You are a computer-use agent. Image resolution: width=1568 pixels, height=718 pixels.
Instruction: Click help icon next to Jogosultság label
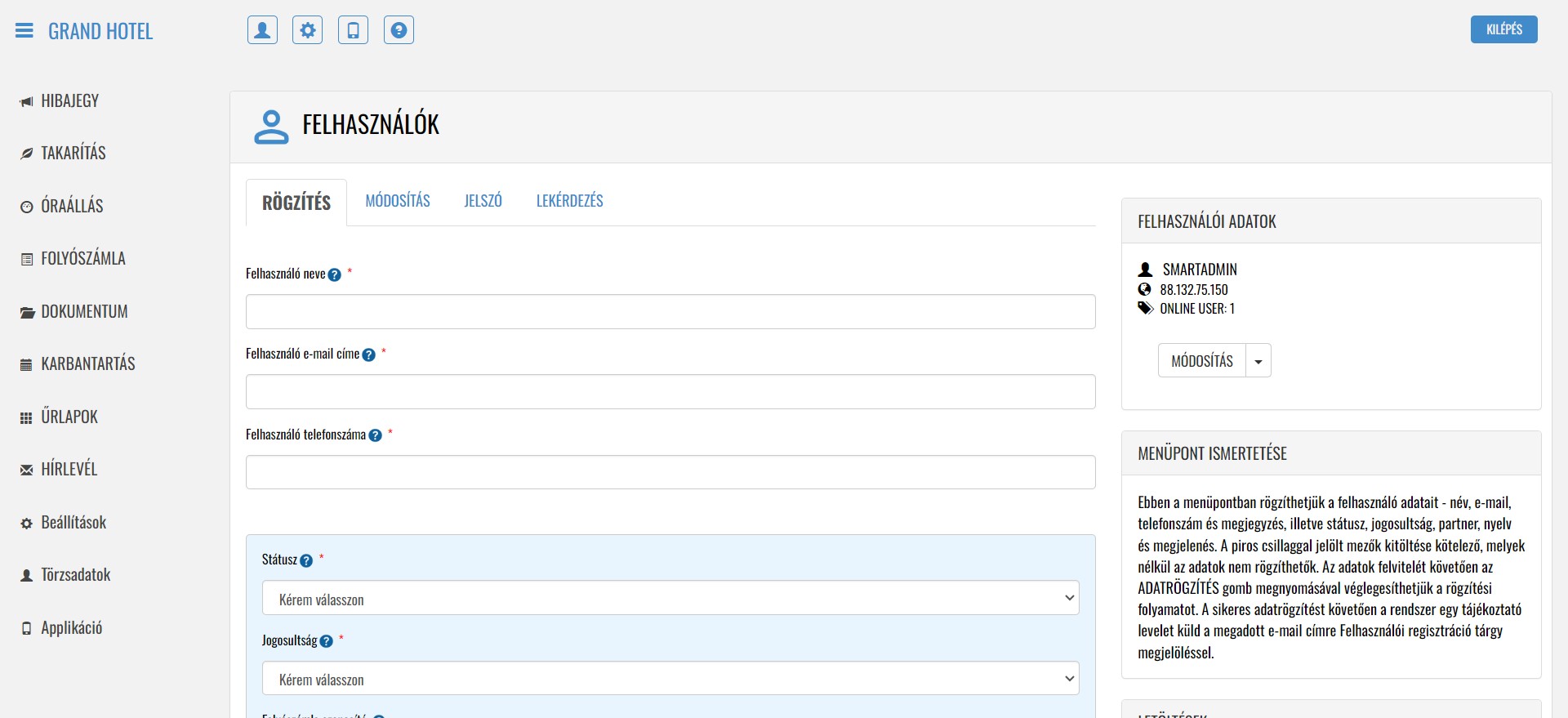(326, 641)
